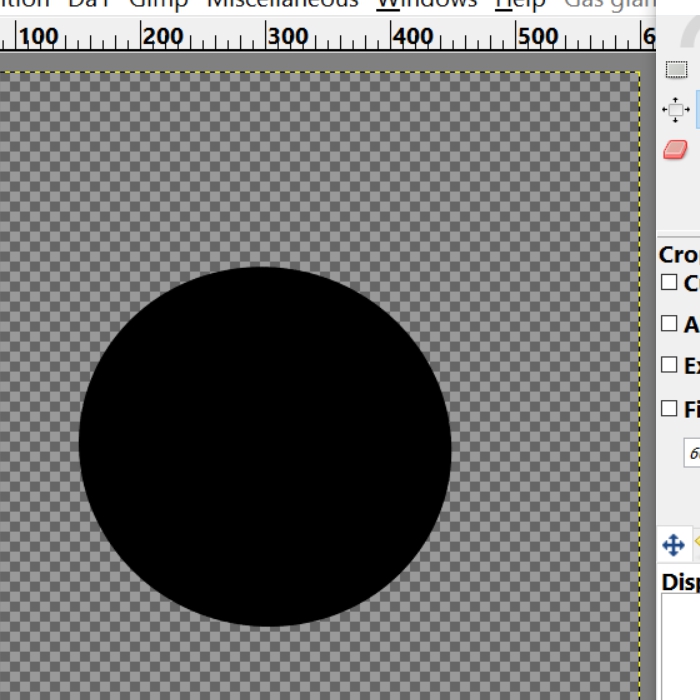Click the 'Cro' tool options heading
The height and width of the screenshot is (700, 700).
click(679, 255)
